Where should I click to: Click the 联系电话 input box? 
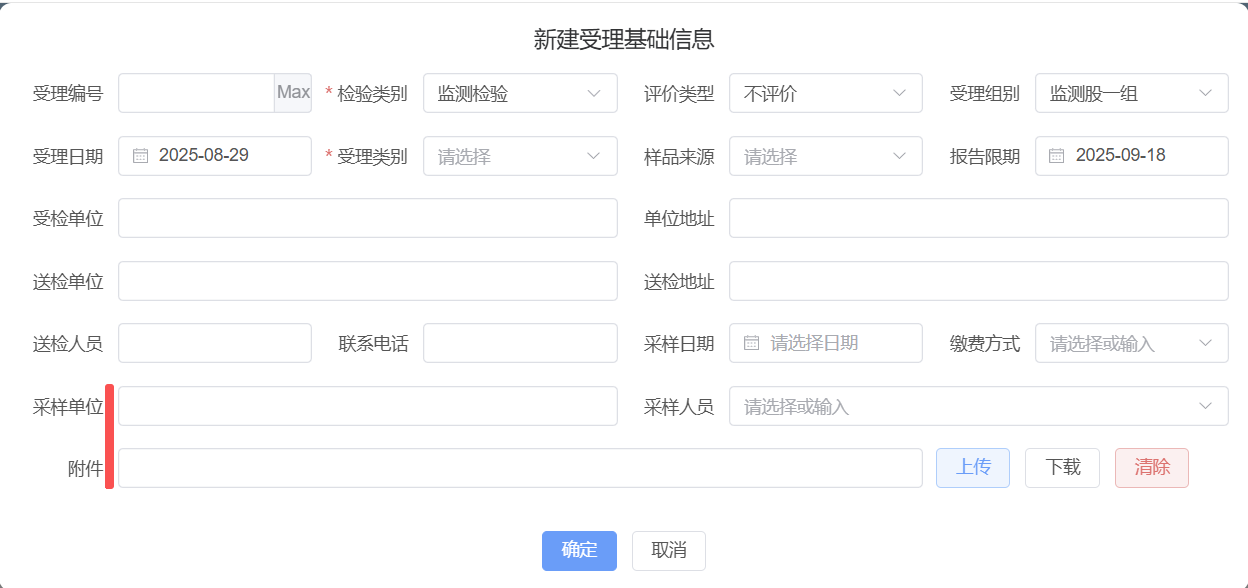(520, 343)
